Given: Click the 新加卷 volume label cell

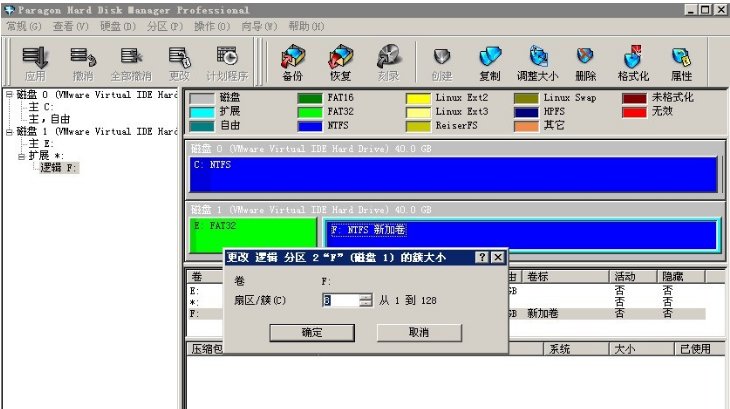Looking at the screenshot, I should point(542,314).
